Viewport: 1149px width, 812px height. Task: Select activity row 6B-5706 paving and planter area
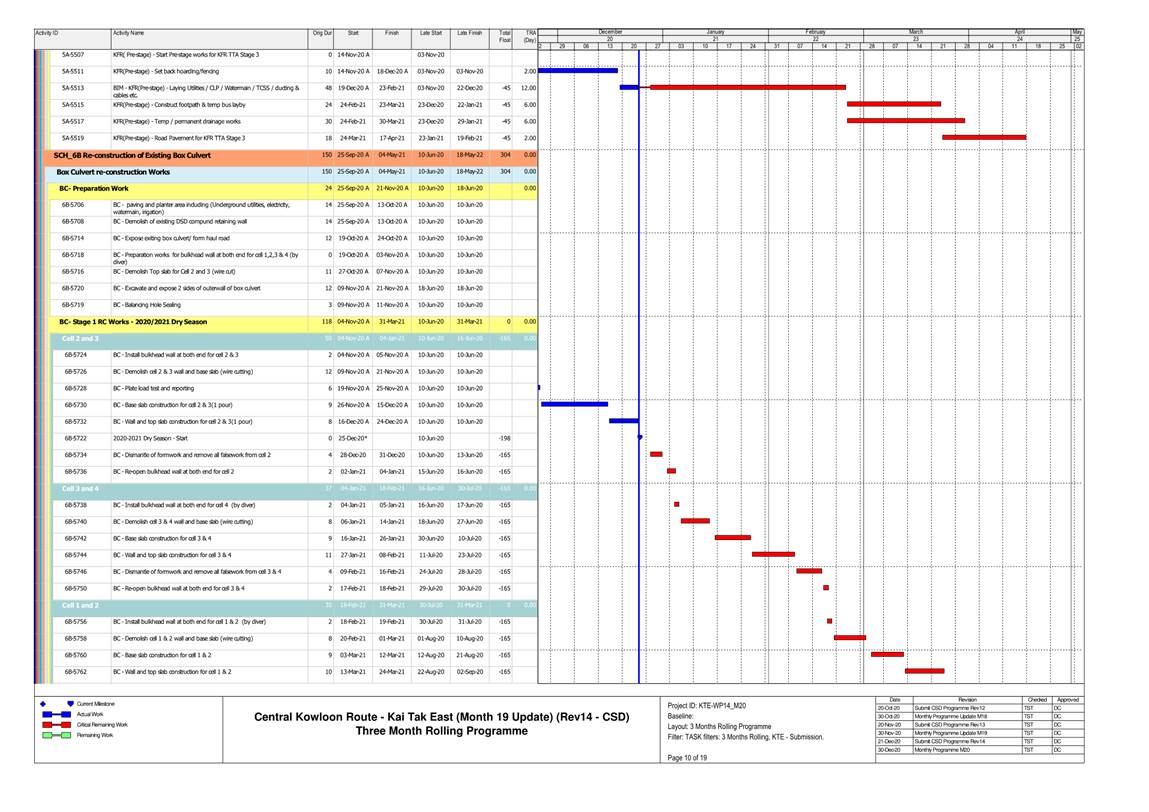click(x=200, y=206)
